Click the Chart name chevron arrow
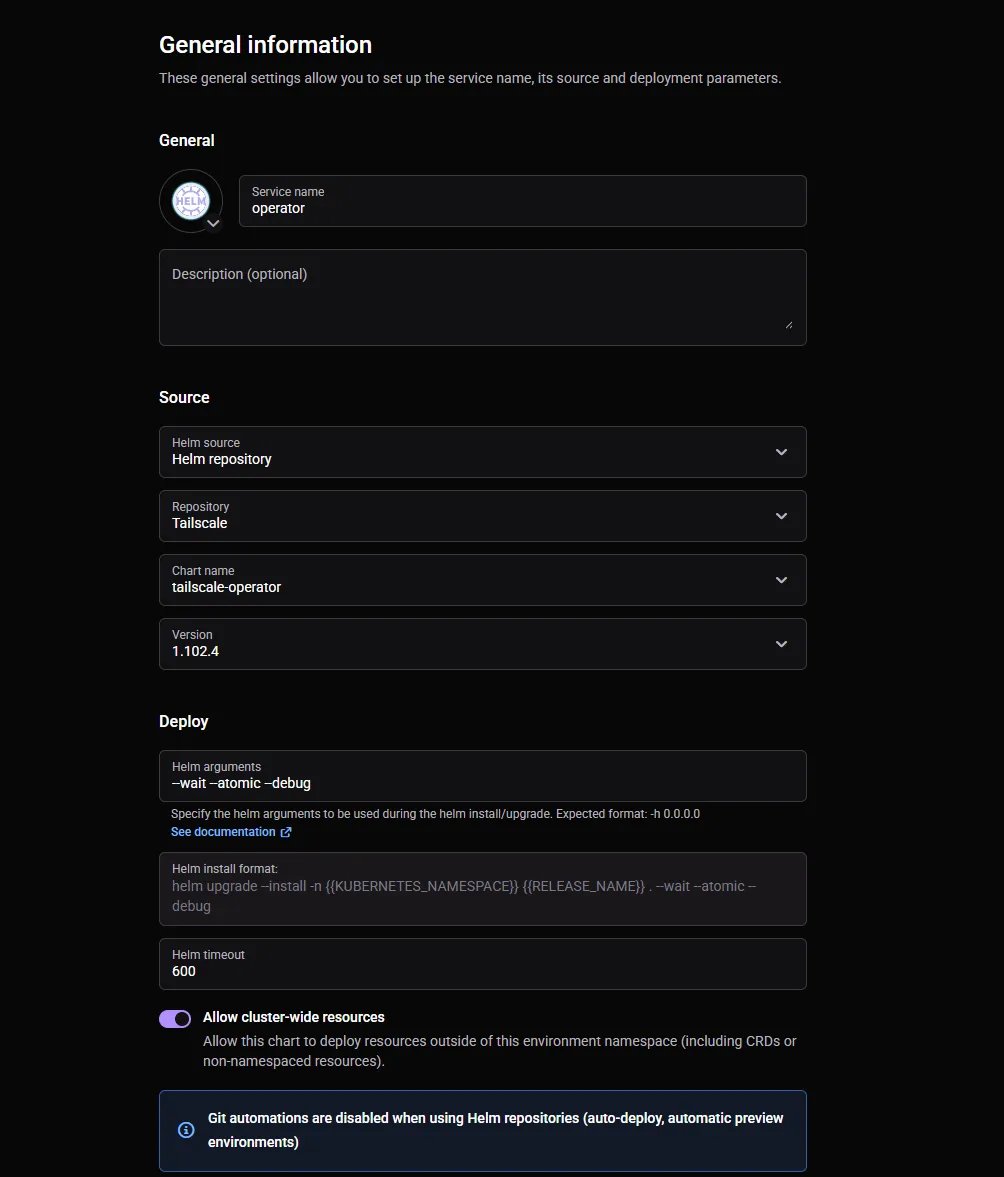This screenshot has width=1004, height=1177. (x=781, y=579)
